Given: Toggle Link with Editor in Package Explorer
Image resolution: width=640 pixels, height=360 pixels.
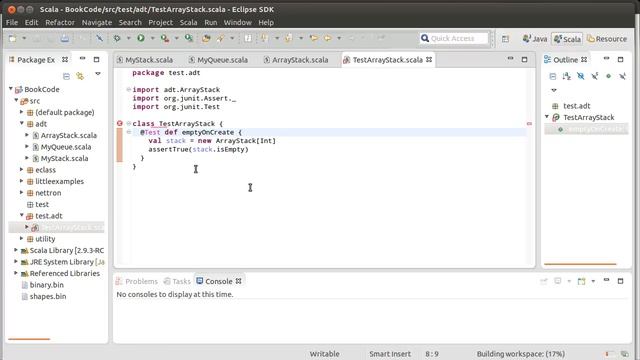Looking at the screenshot, I should (x=80, y=76).
